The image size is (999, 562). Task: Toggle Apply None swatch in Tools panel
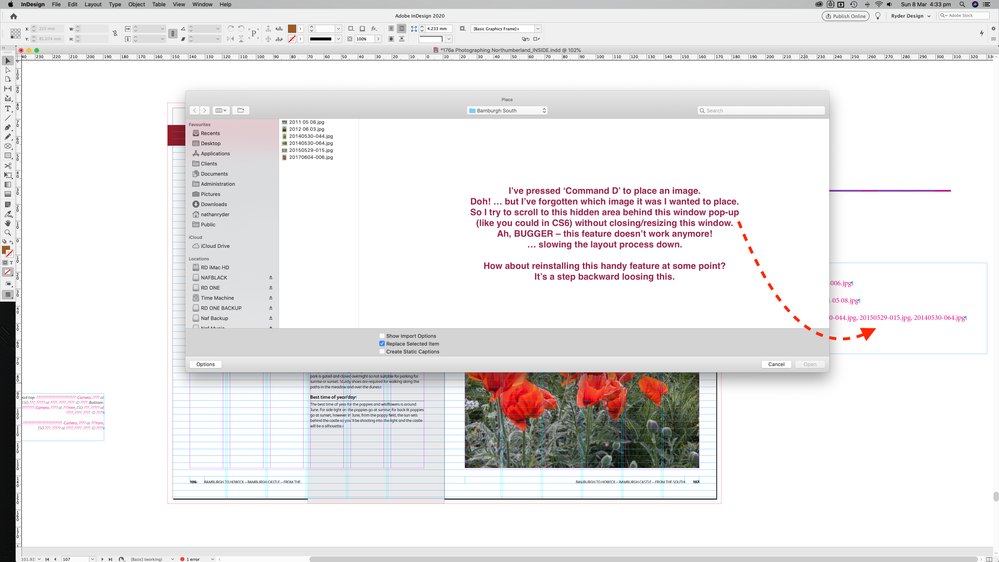[x=8, y=272]
